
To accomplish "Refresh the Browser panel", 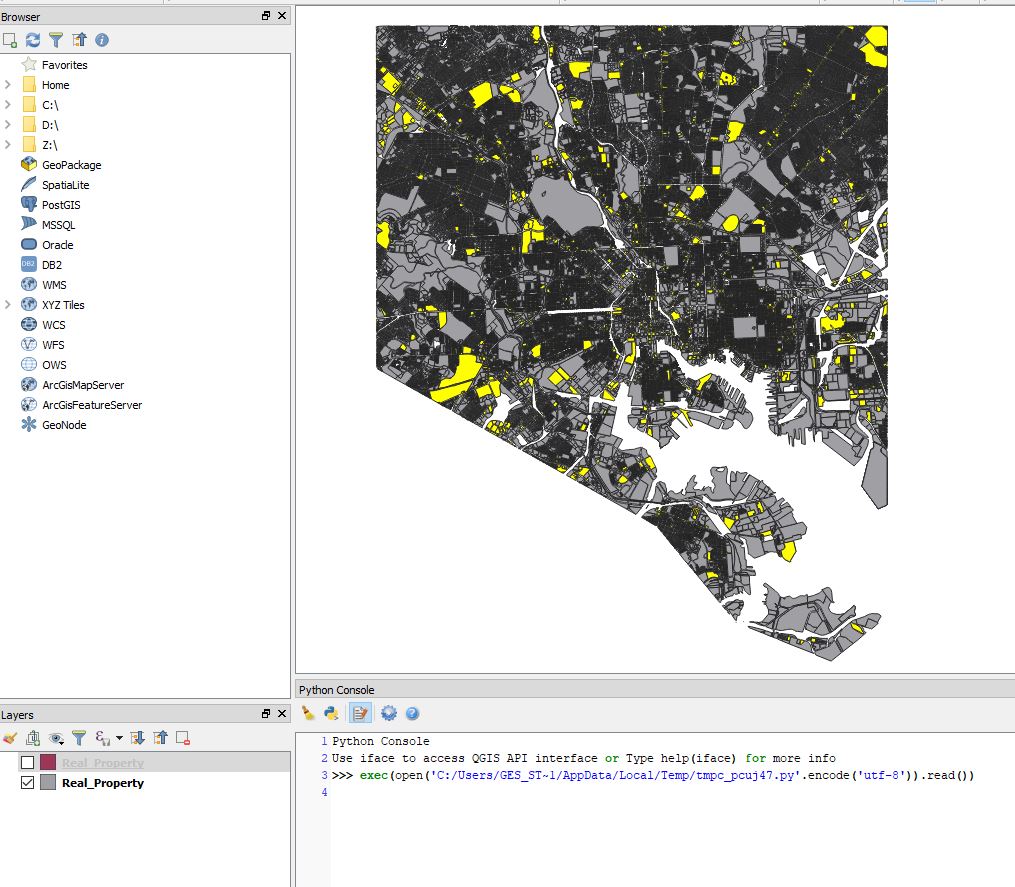I will [33, 40].
